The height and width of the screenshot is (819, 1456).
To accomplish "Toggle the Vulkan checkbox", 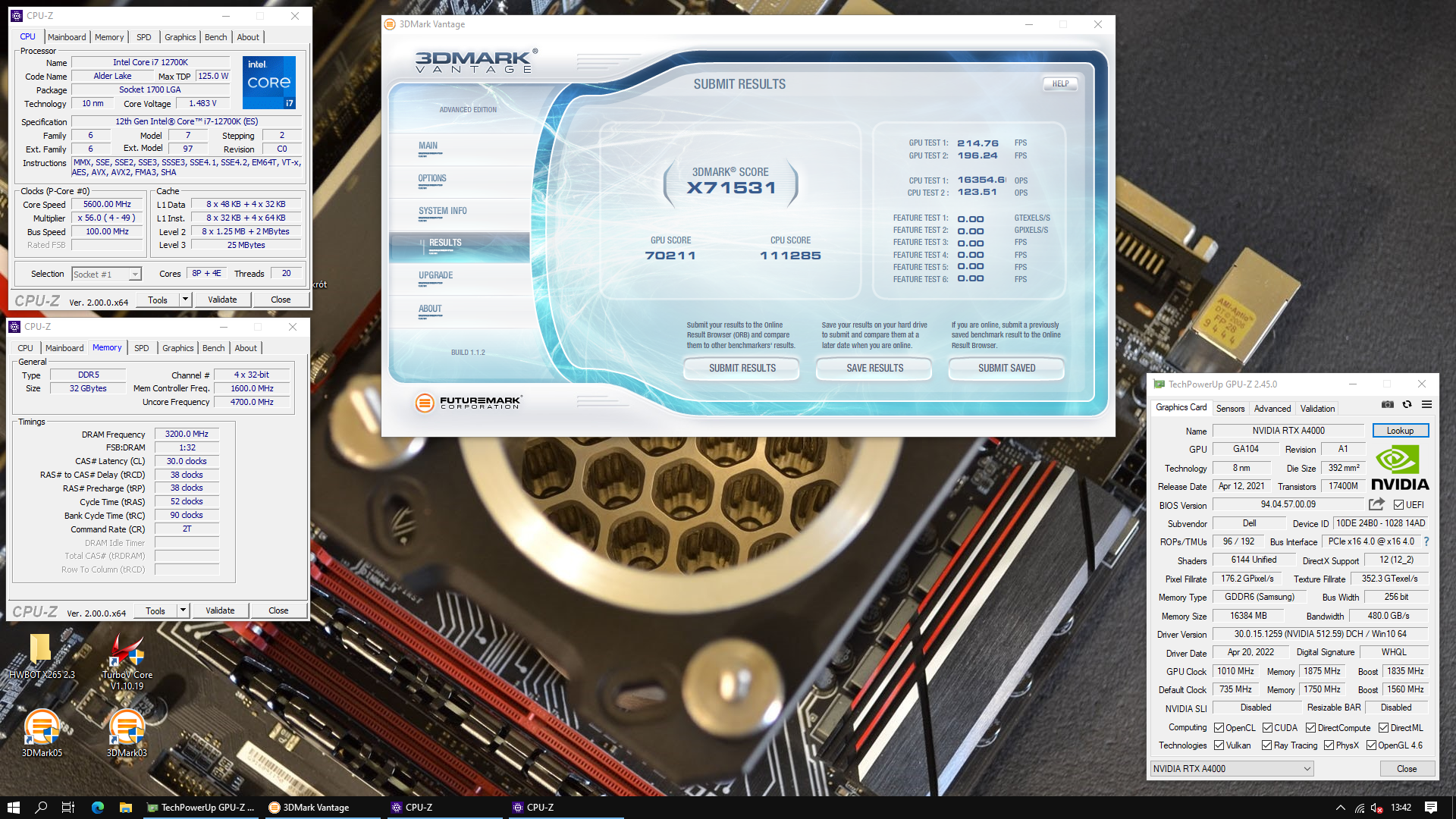I will point(1219,745).
